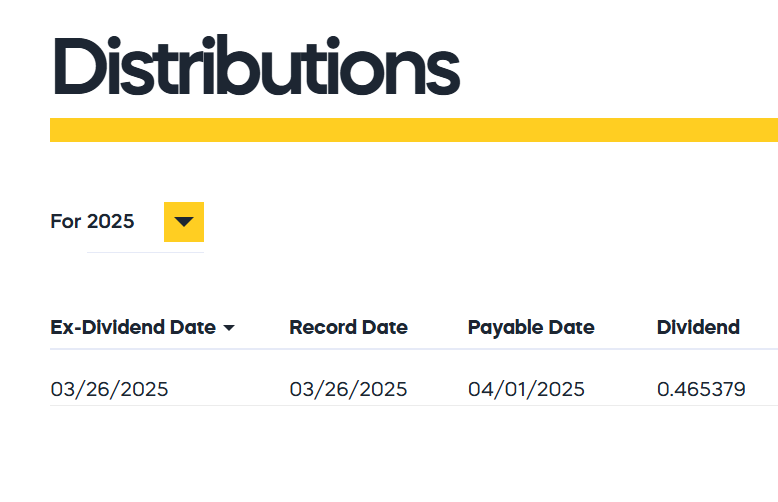Select the payable date 04/01/2025 cell
Viewport: 778px width, 502px height.
526,389
